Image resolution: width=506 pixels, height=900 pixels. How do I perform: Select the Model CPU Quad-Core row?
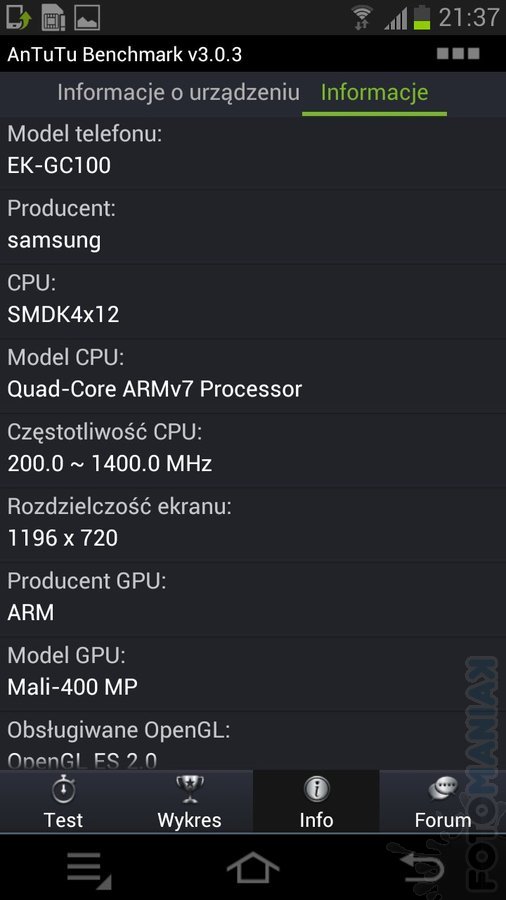(x=253, y=375)
